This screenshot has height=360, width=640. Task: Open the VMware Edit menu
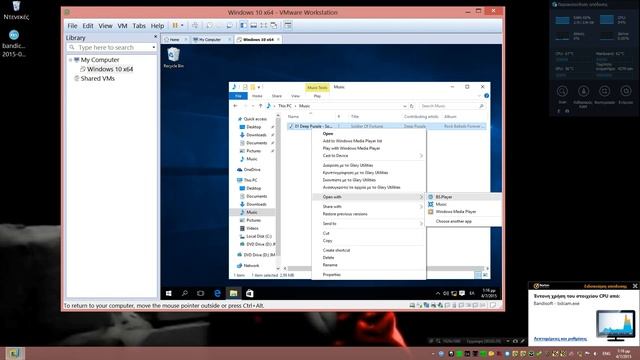point(88,26)
